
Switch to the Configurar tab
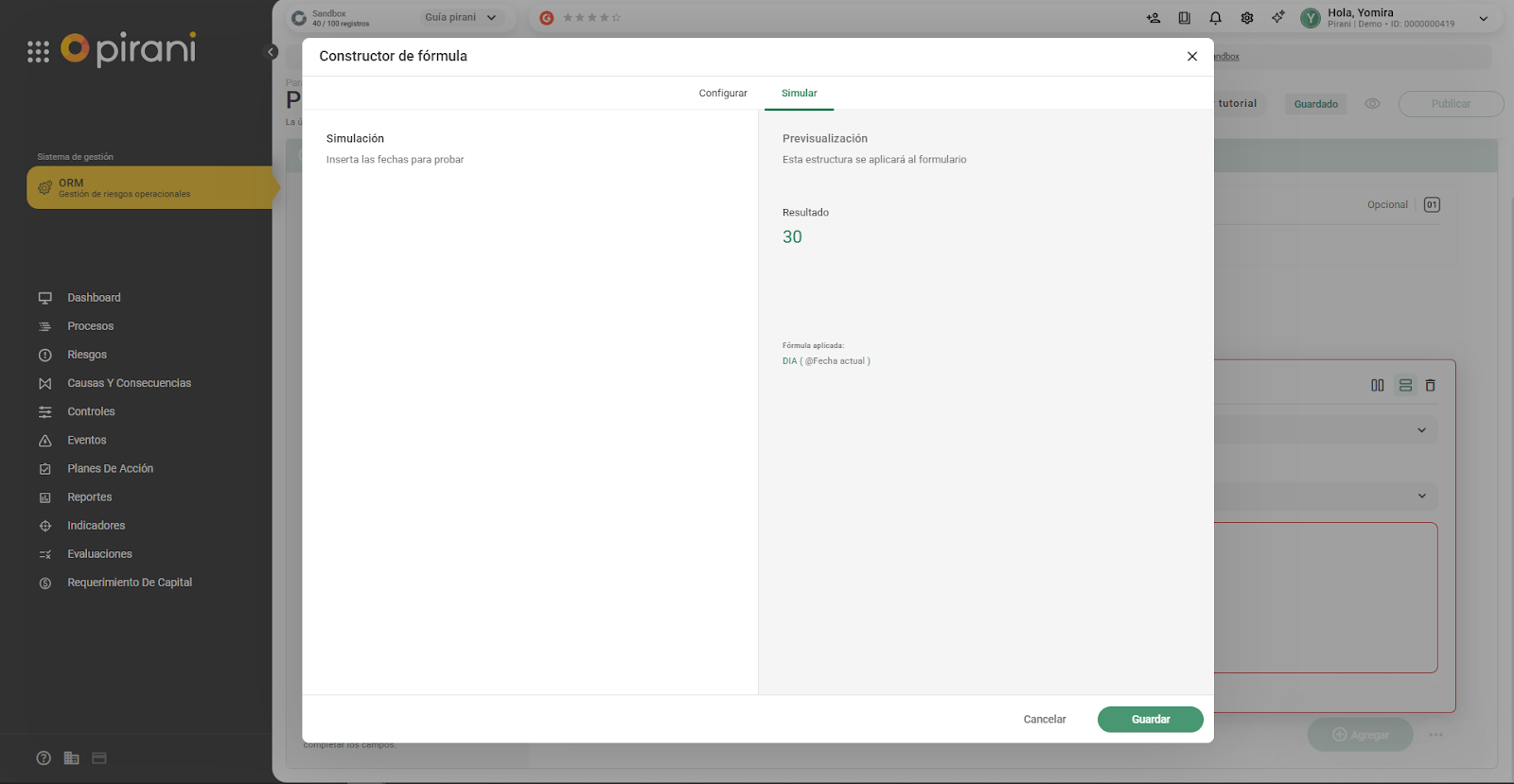pyautogui.click(x=723, y=93)
